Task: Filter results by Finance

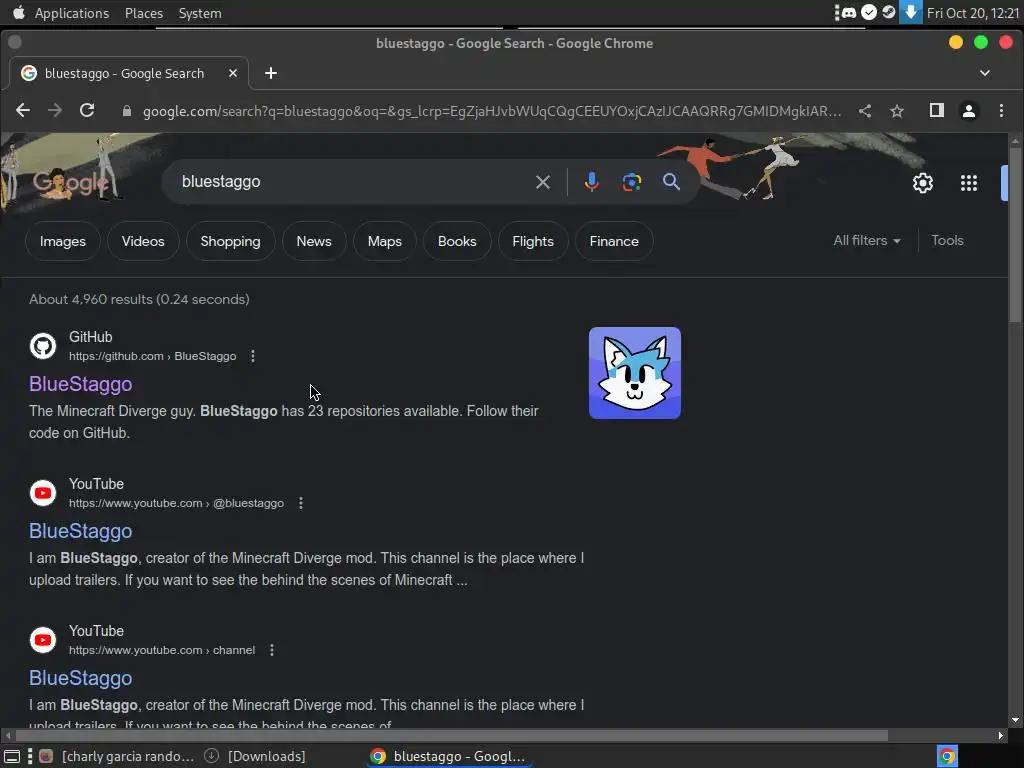Action: tap(614, 241)
